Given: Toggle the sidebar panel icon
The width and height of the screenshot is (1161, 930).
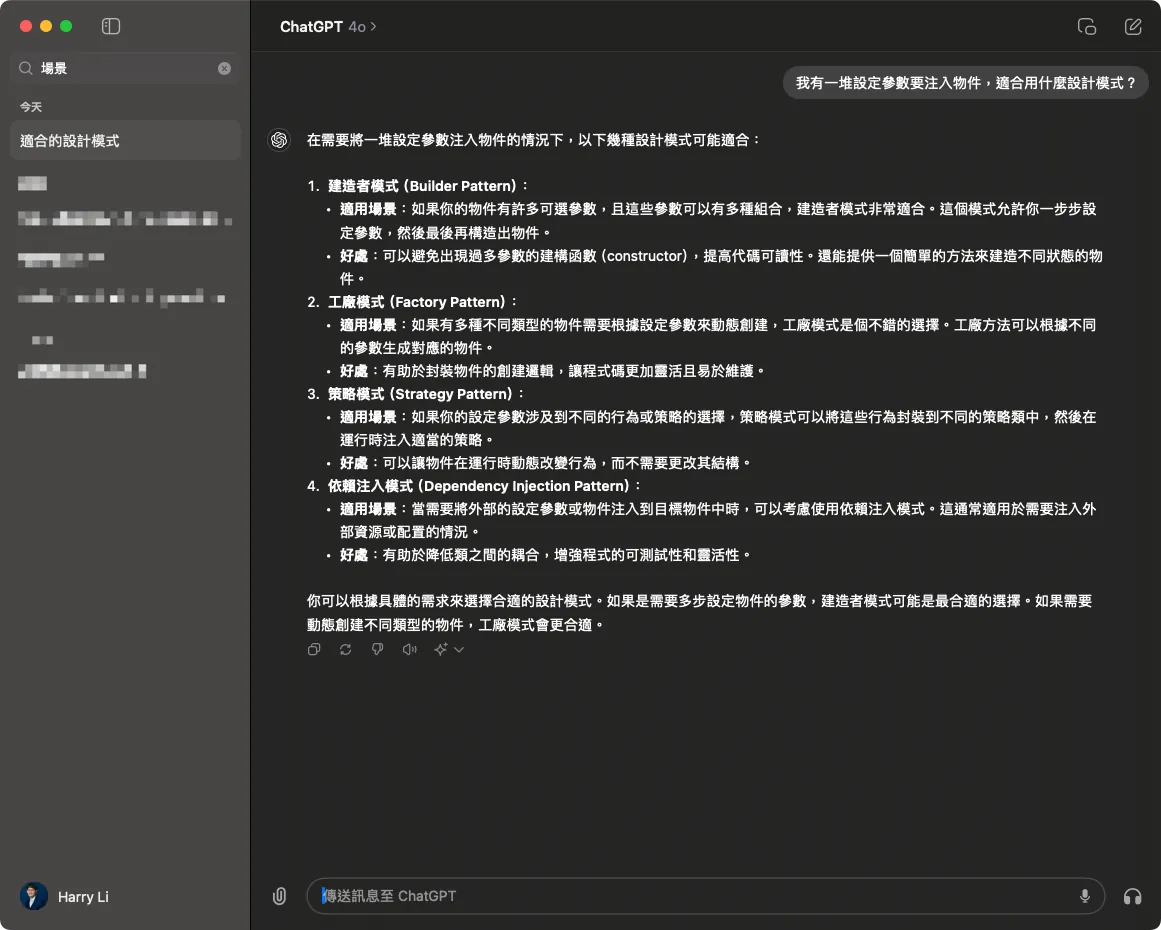Looking at the screenshot, I should click(x=111, y=27).
